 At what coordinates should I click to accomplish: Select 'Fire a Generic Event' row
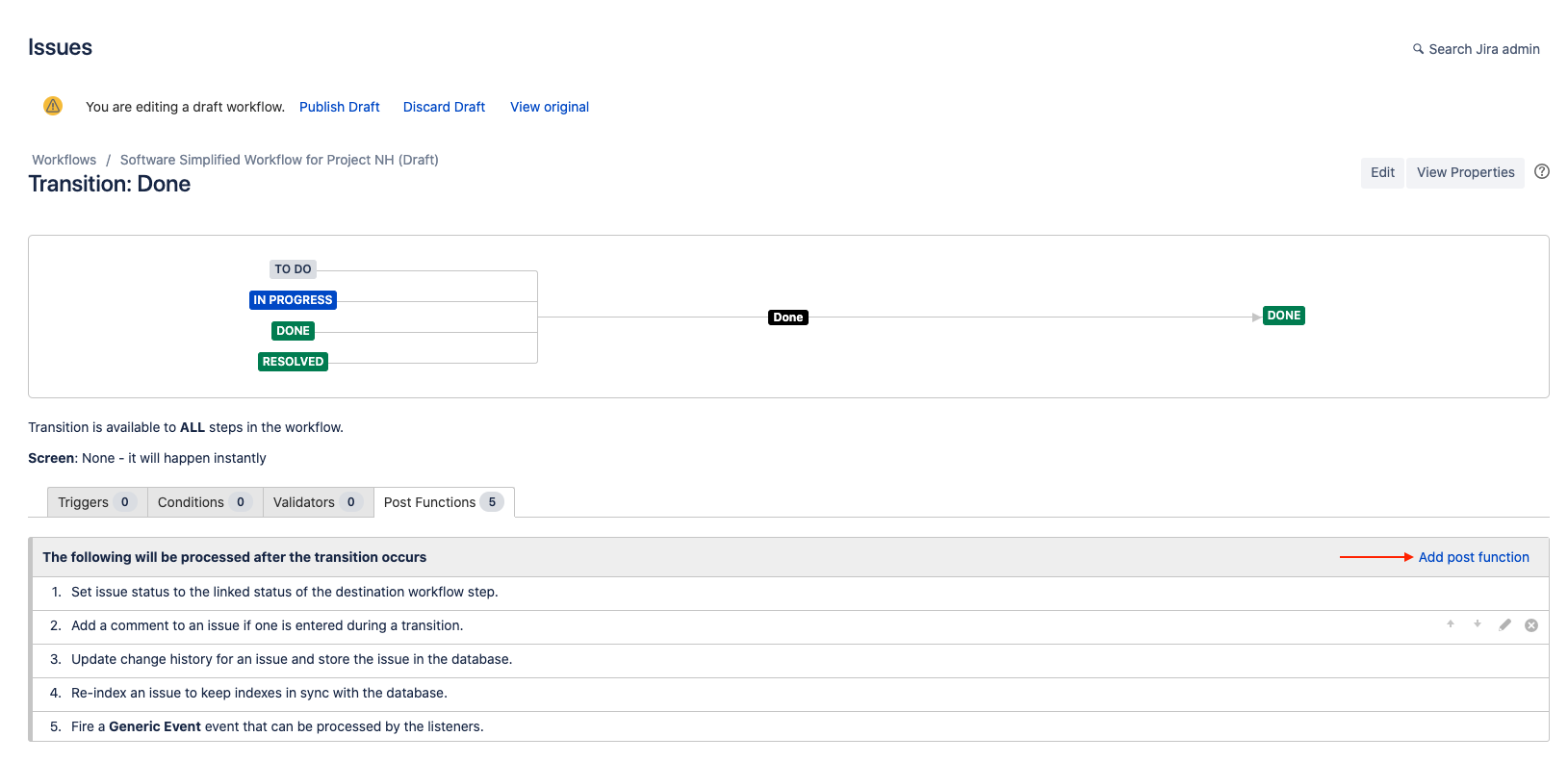[x=788, y=727]
